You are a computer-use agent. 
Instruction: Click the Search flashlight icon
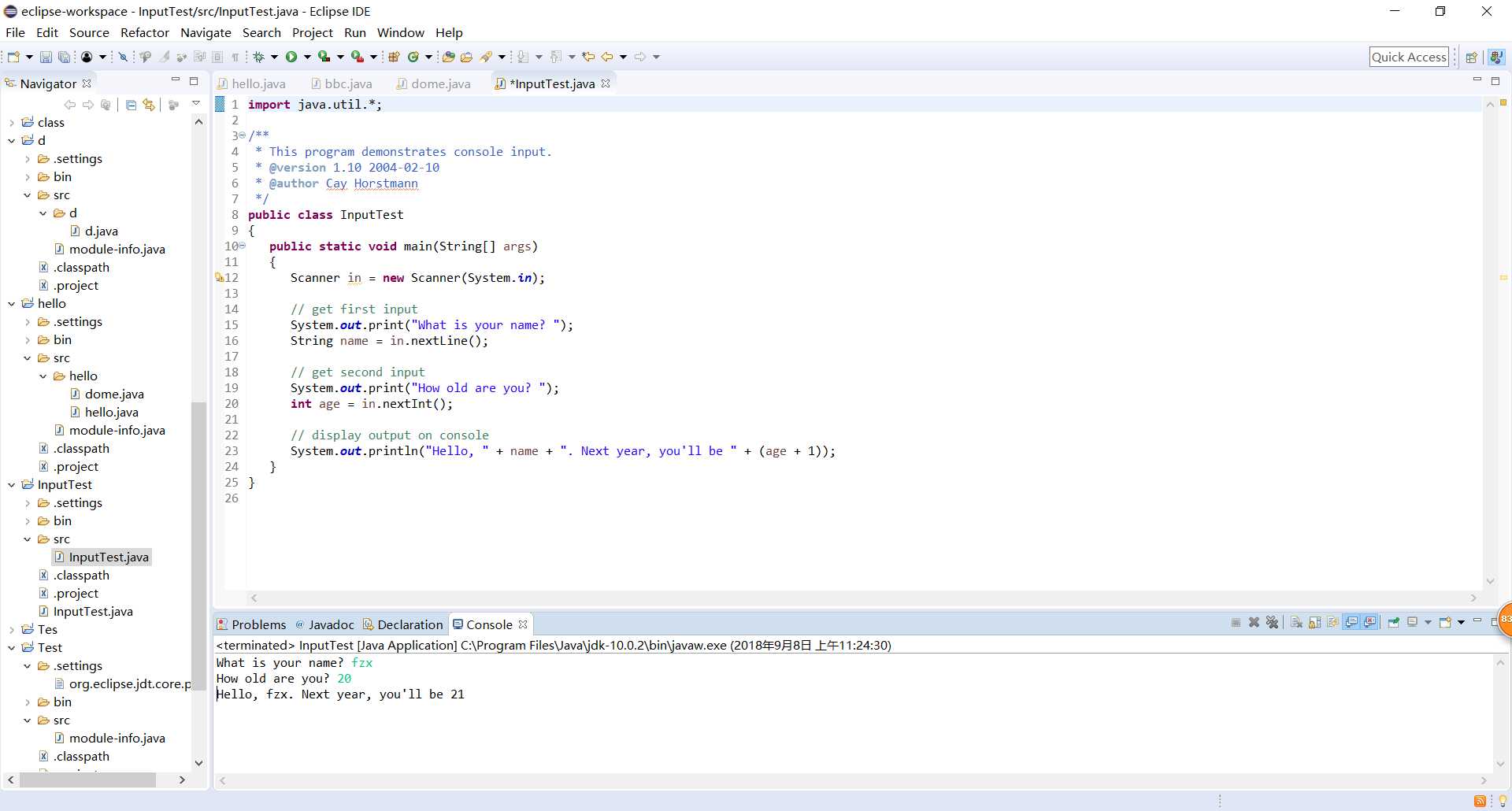click(486, 57)
